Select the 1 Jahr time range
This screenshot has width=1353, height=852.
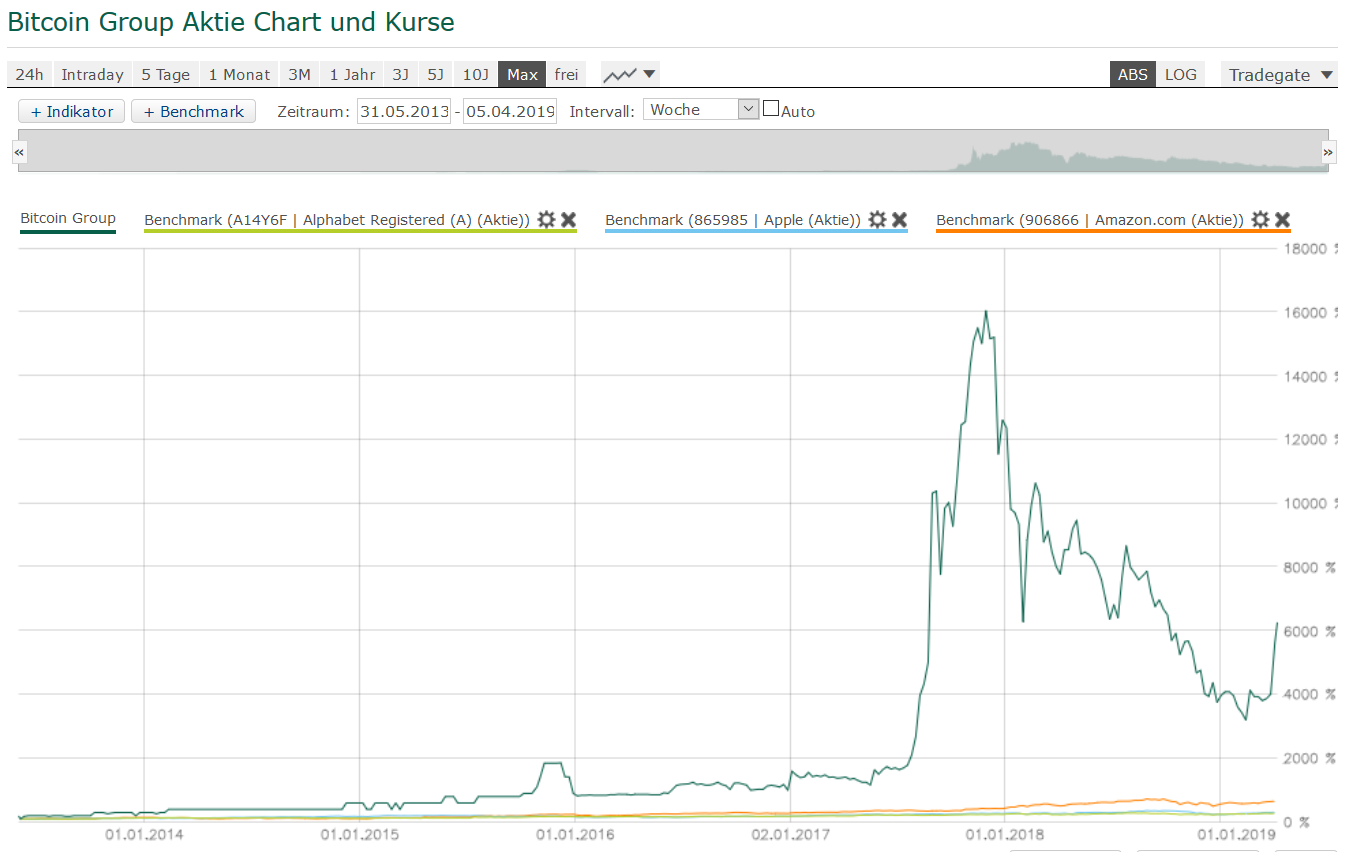pos(352,74)
